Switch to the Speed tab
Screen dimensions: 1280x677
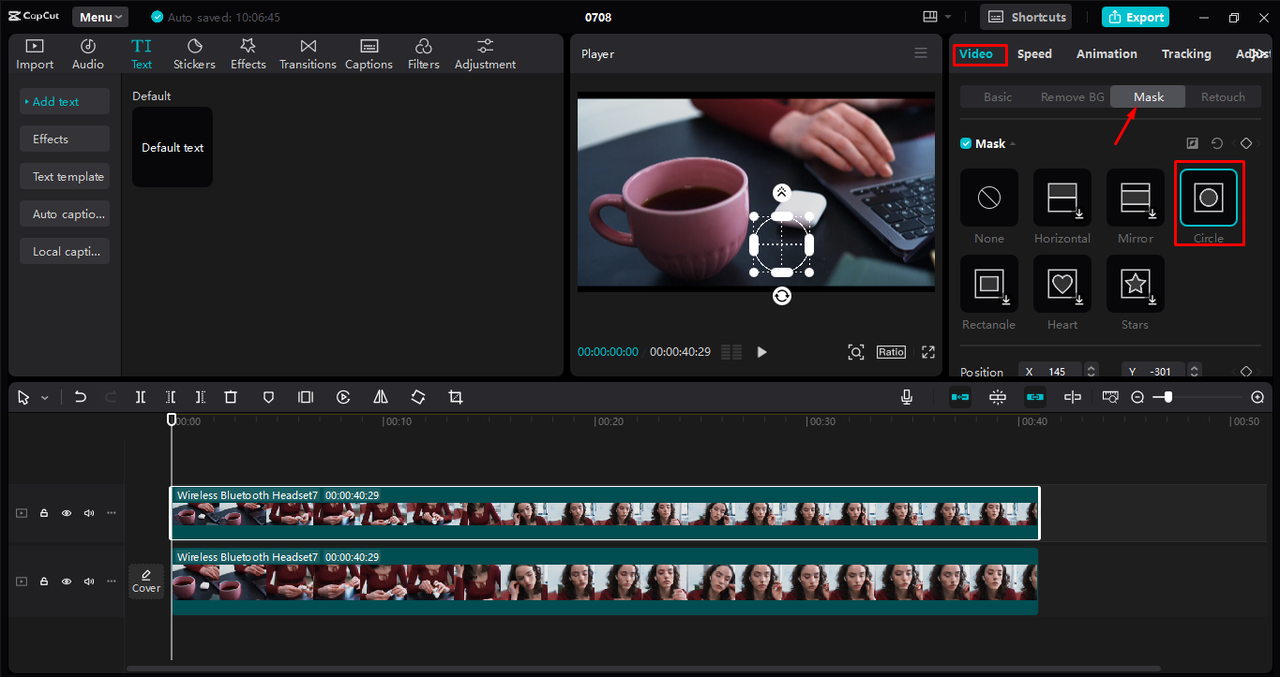(1034, 54)
